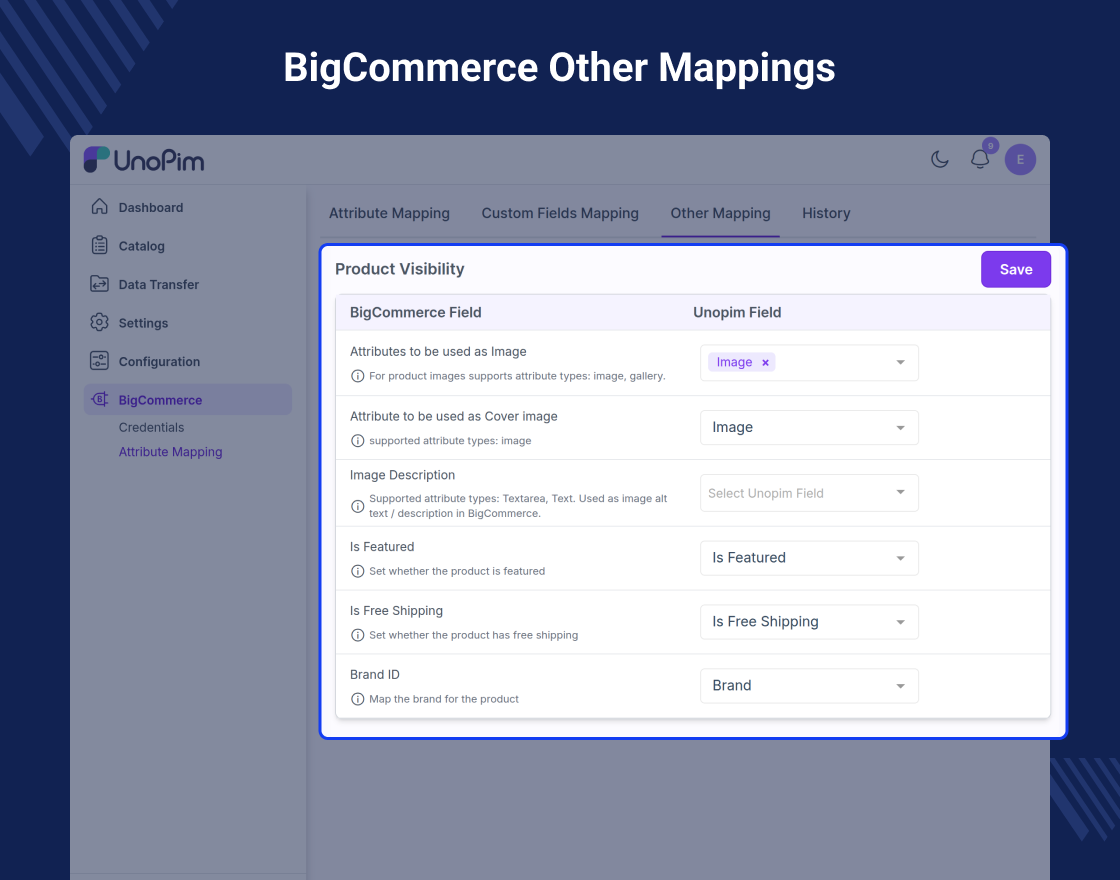
Task: Open the Catalog section icon
Action: [100, 246]
